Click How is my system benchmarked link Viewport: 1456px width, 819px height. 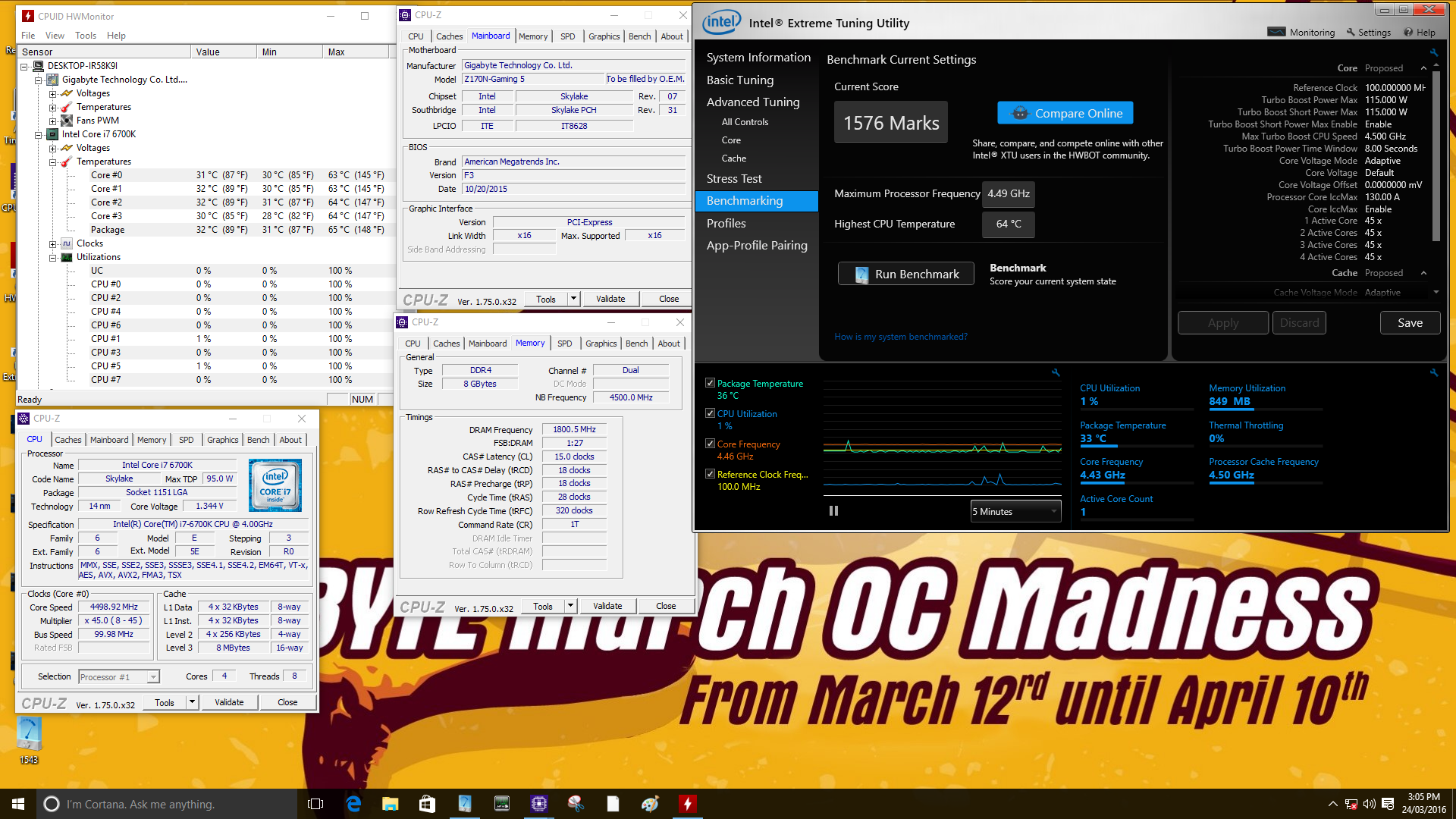tap(901, 337)
